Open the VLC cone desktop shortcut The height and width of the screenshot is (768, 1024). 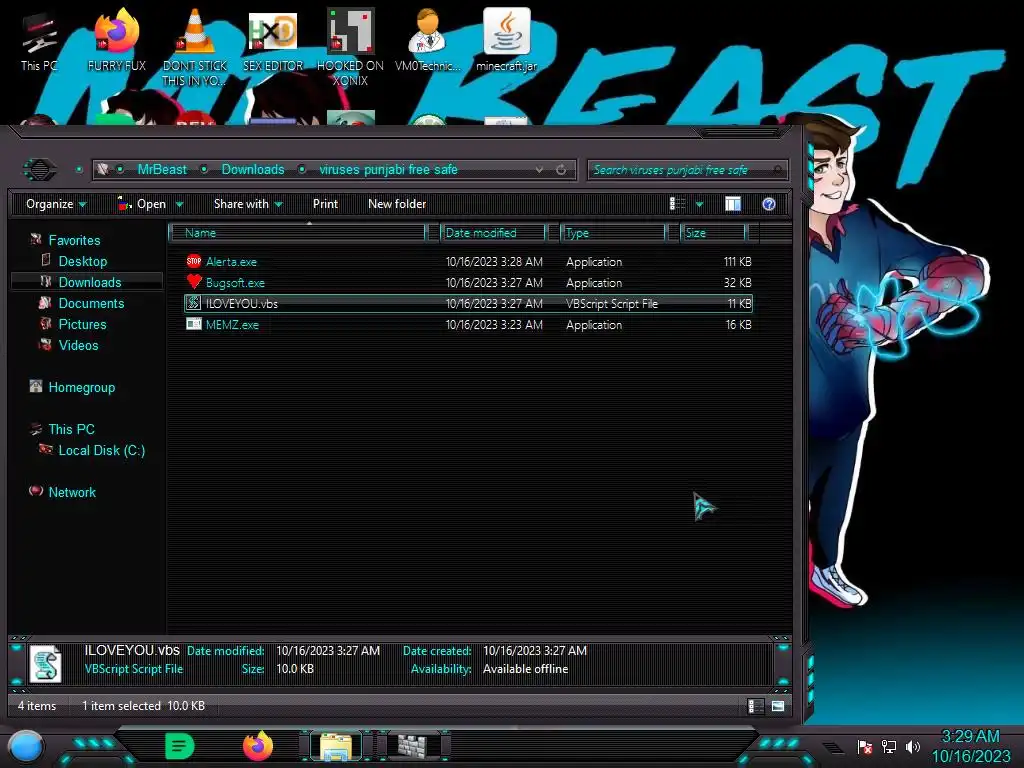point(195,47)
